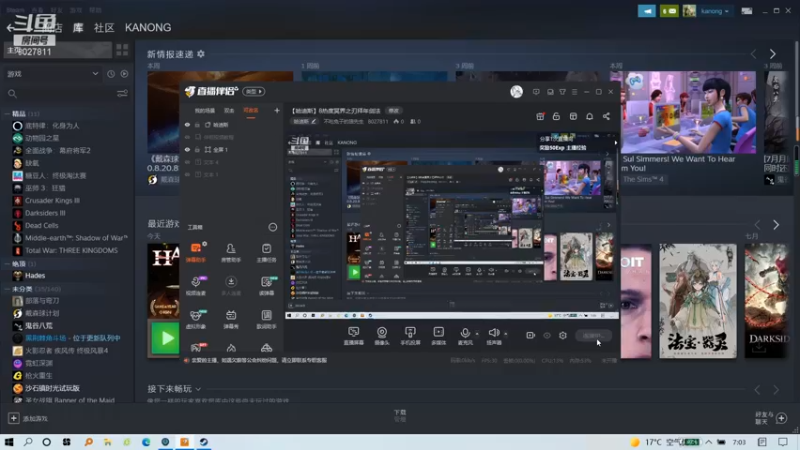Click 添加游戏 at the bottom of Steam
This screenshot has width=800, height=450.
click(28, 418)
